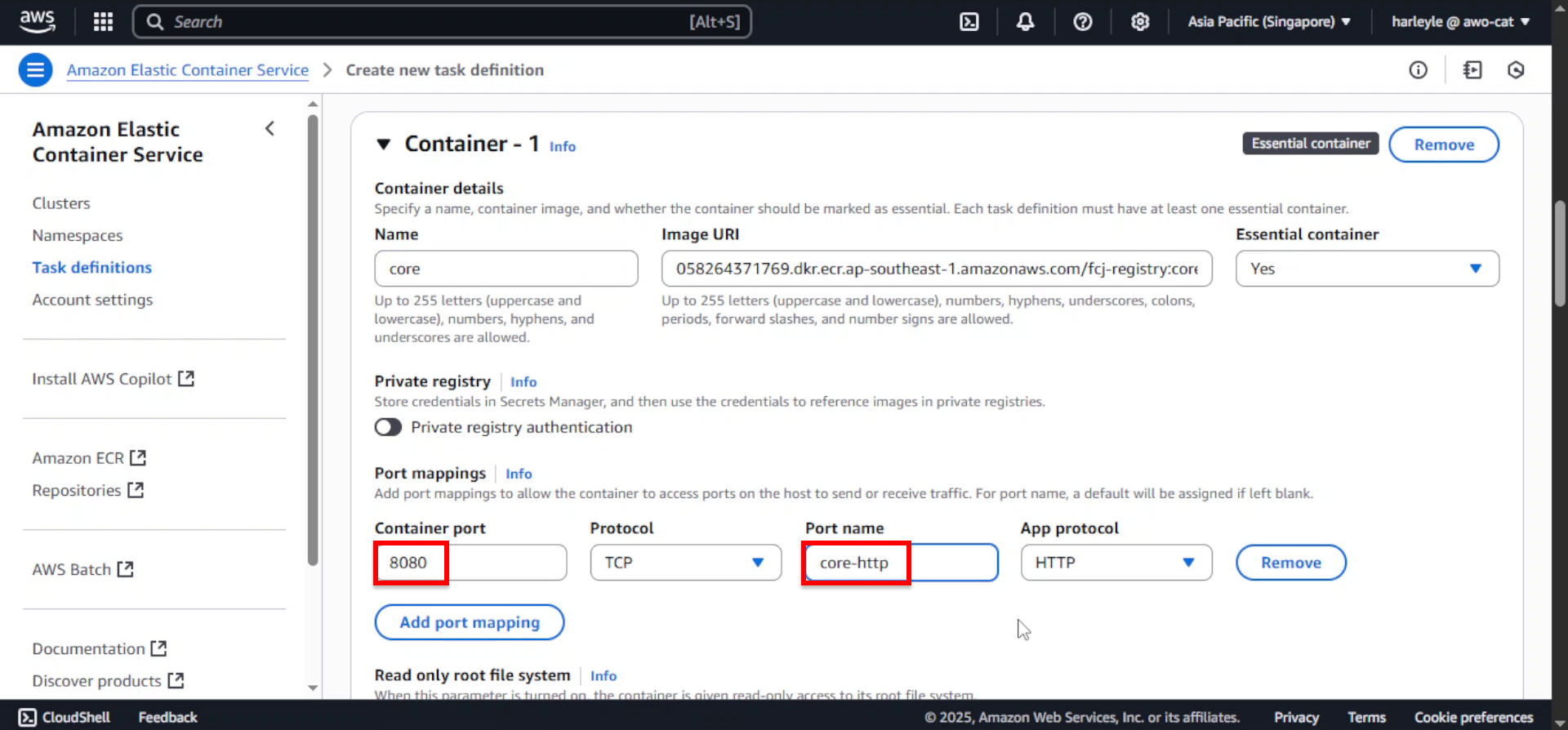
Task: Click the search magnifier icon
Action: [155, 22]
